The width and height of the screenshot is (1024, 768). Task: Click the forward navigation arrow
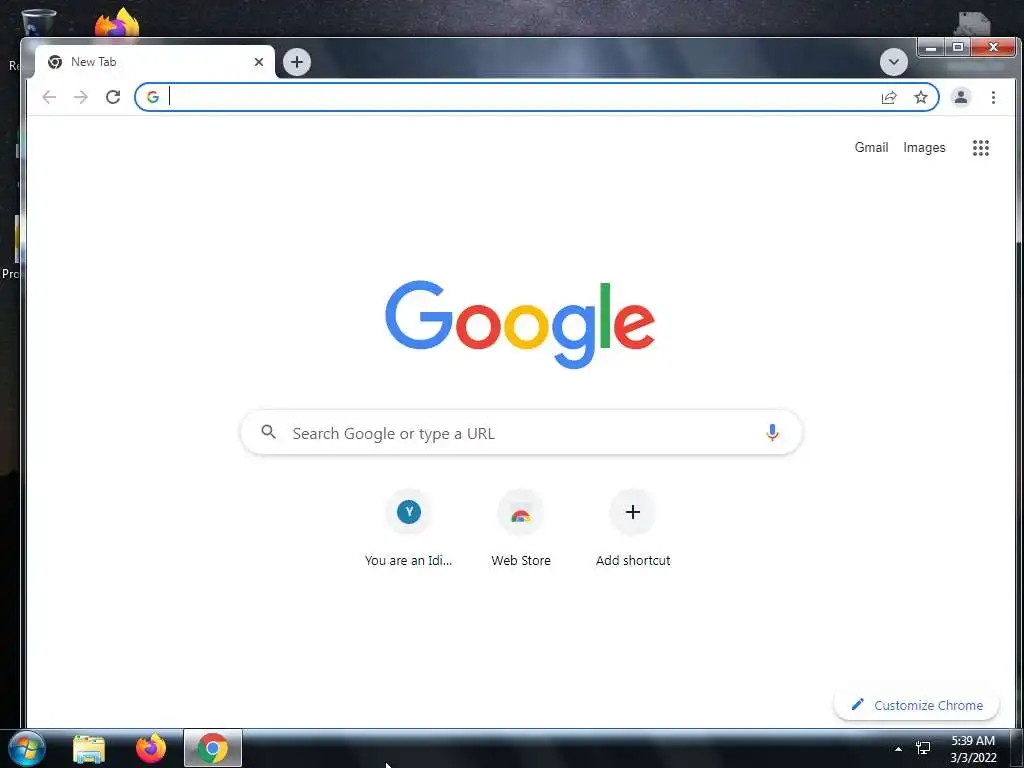(x=80, y=97)
